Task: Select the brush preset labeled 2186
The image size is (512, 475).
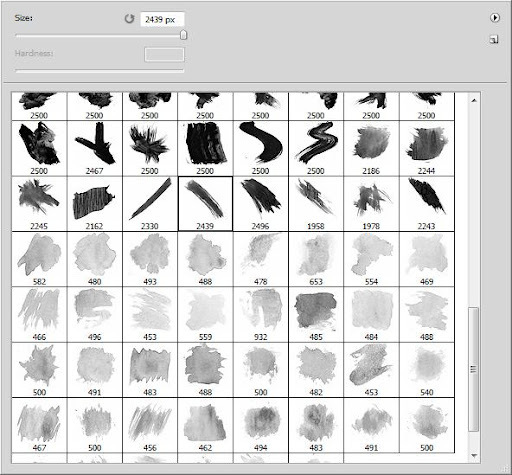Action: (x=371, y=148)
